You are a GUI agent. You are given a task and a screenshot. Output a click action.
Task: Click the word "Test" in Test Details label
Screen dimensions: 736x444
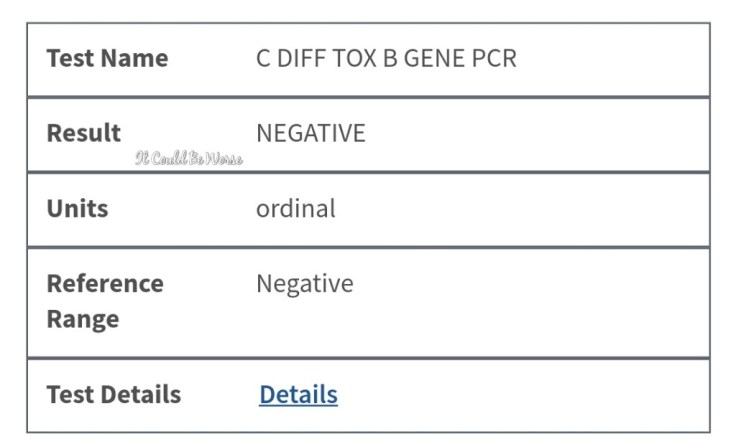click(69, 395)
